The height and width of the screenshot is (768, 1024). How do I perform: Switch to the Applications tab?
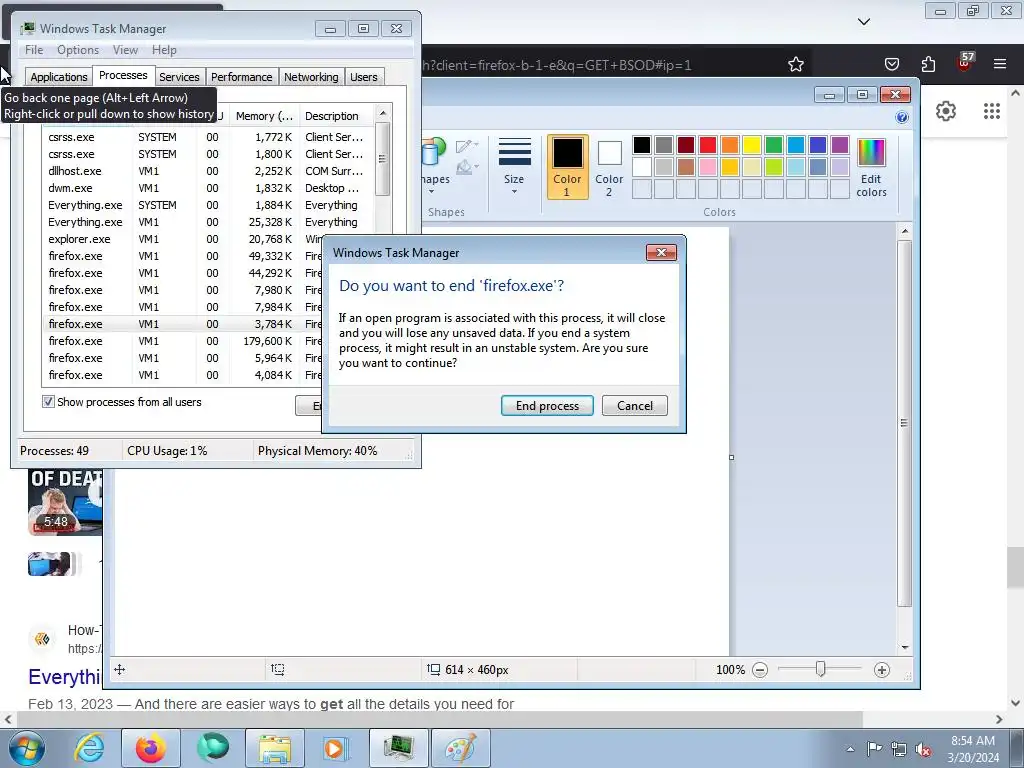point(59,76)
